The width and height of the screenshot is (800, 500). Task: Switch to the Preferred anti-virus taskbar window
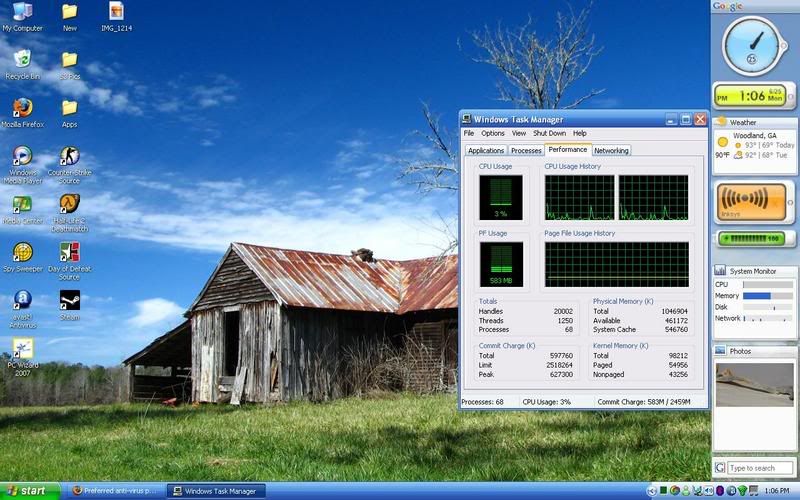pyautogui.click(x=116, y=491)
